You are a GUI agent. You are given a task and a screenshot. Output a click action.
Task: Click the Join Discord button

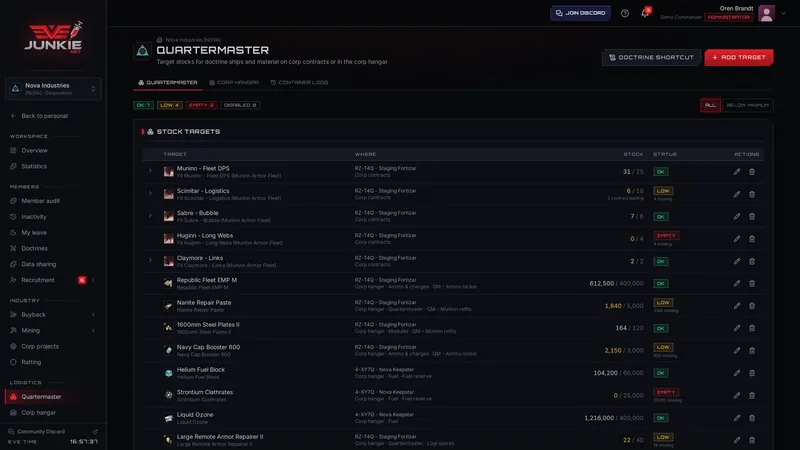(x=580, y=13)
